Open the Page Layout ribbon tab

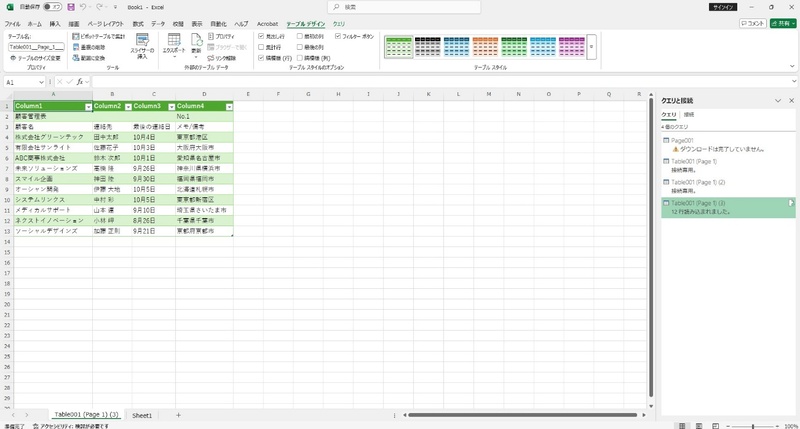pyautogui.click(x=106, y=24)
